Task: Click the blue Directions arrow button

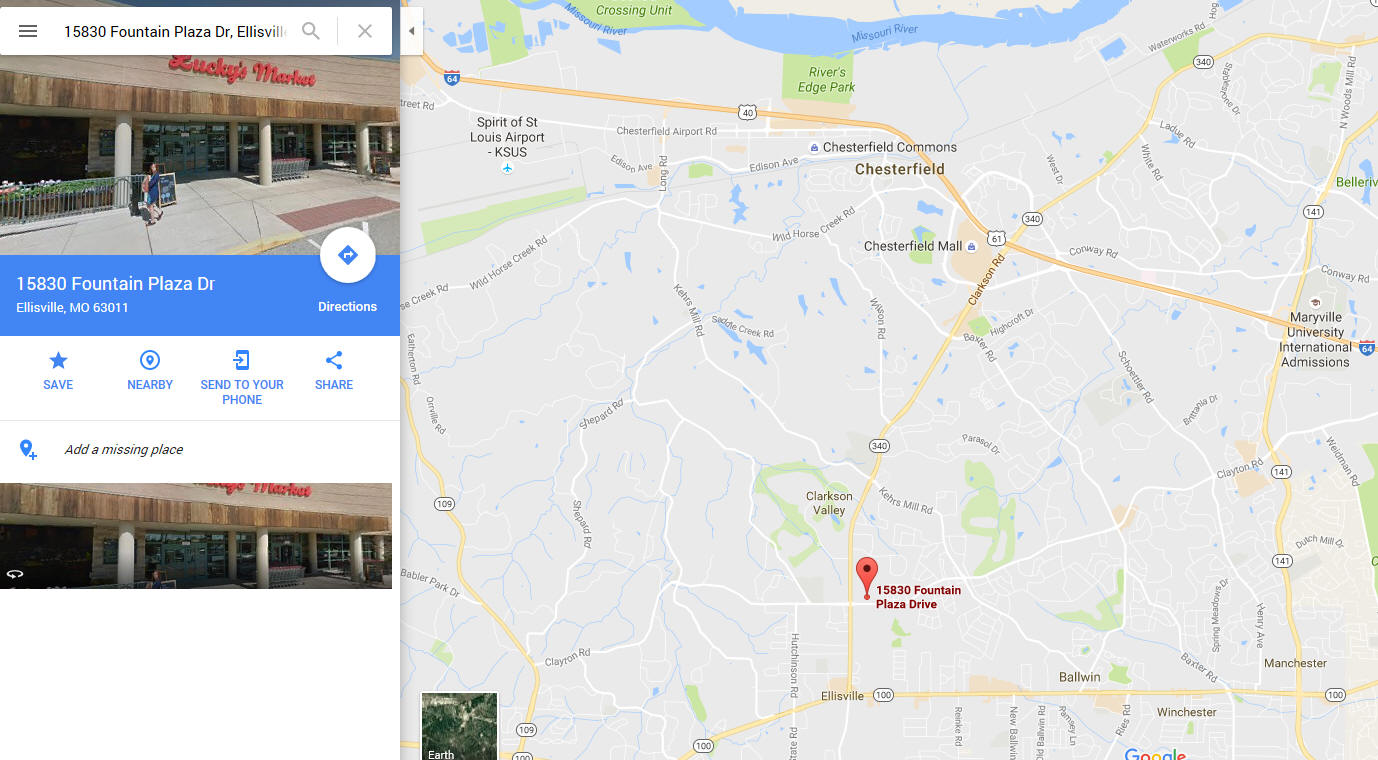Action: [347, 255]
